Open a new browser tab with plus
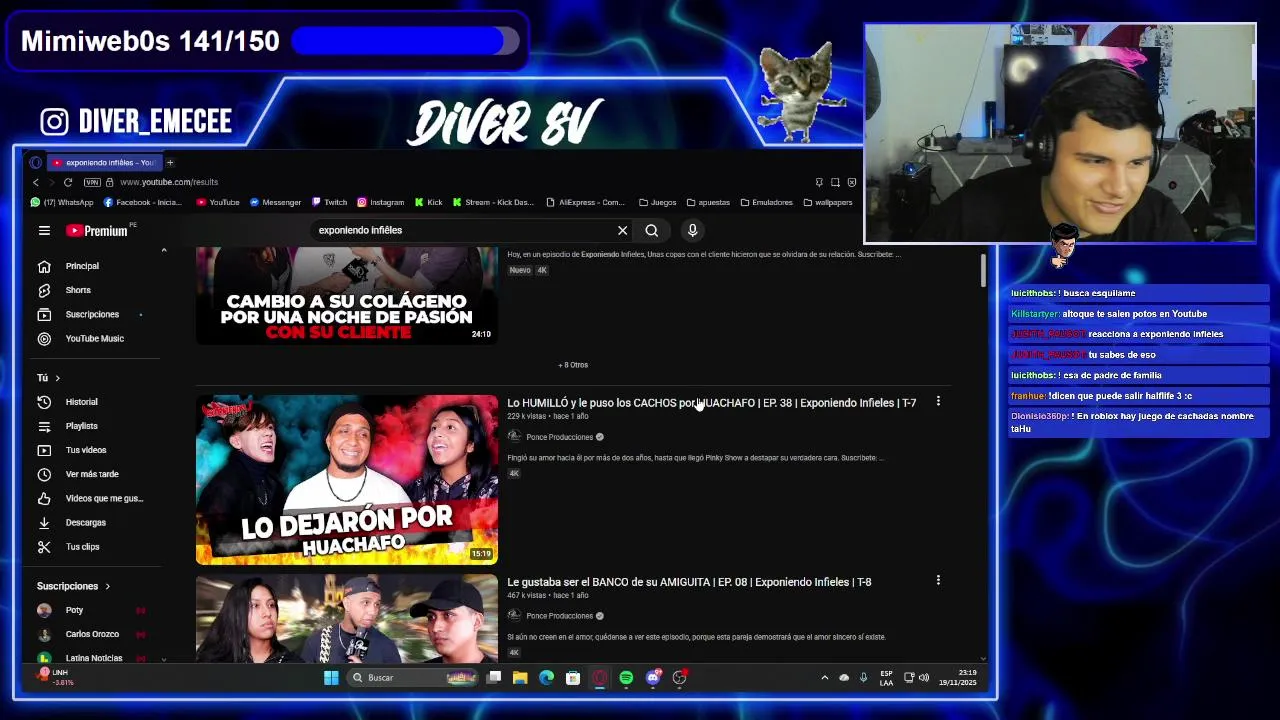 point(170,162)
